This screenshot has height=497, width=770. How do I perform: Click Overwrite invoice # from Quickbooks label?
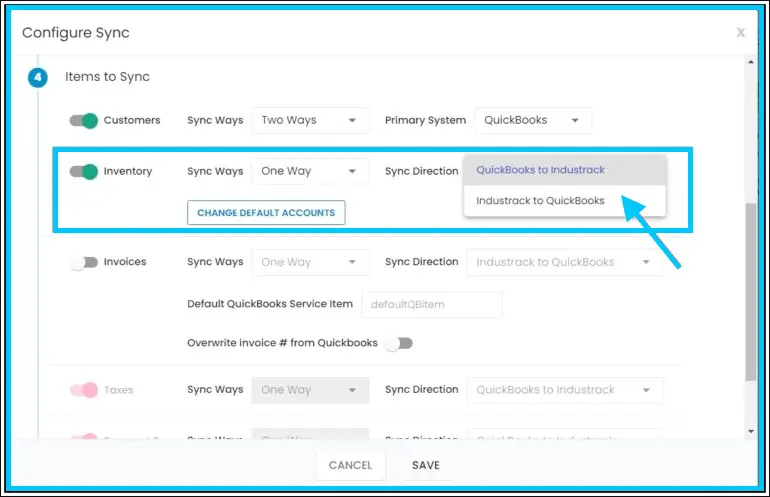click(282, 343)
